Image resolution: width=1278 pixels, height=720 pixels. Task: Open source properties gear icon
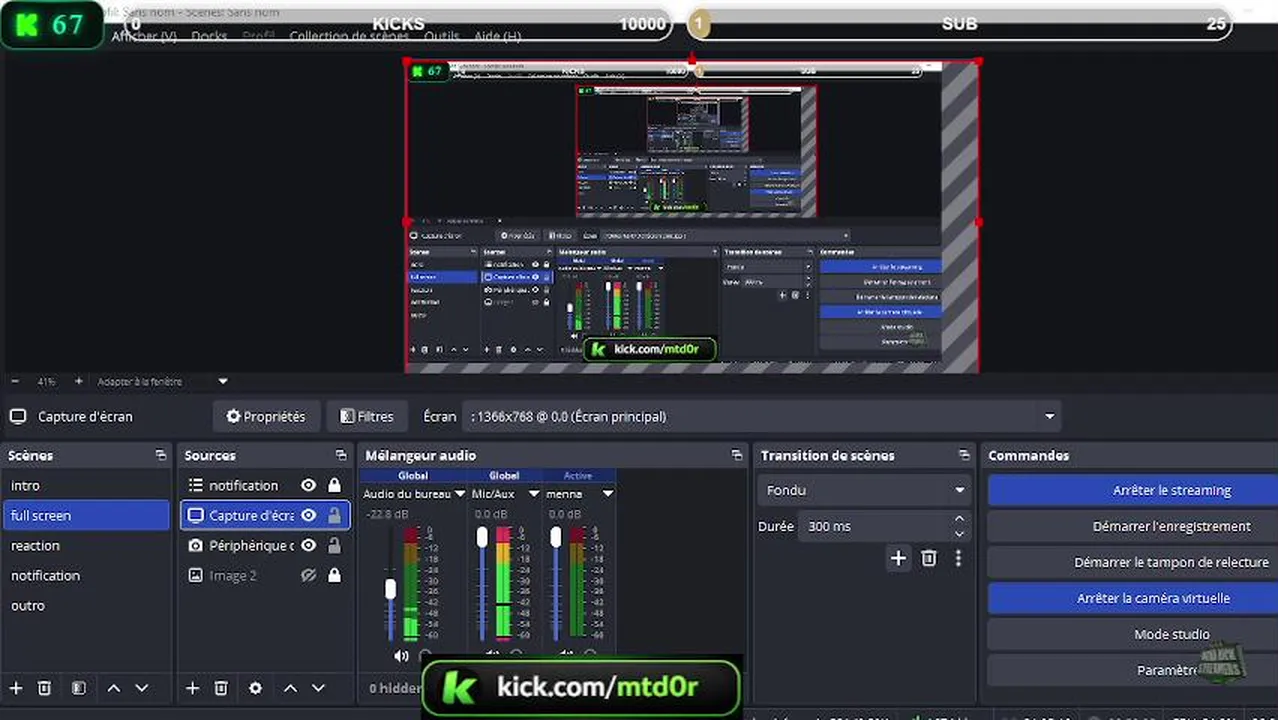pos(255,688)
